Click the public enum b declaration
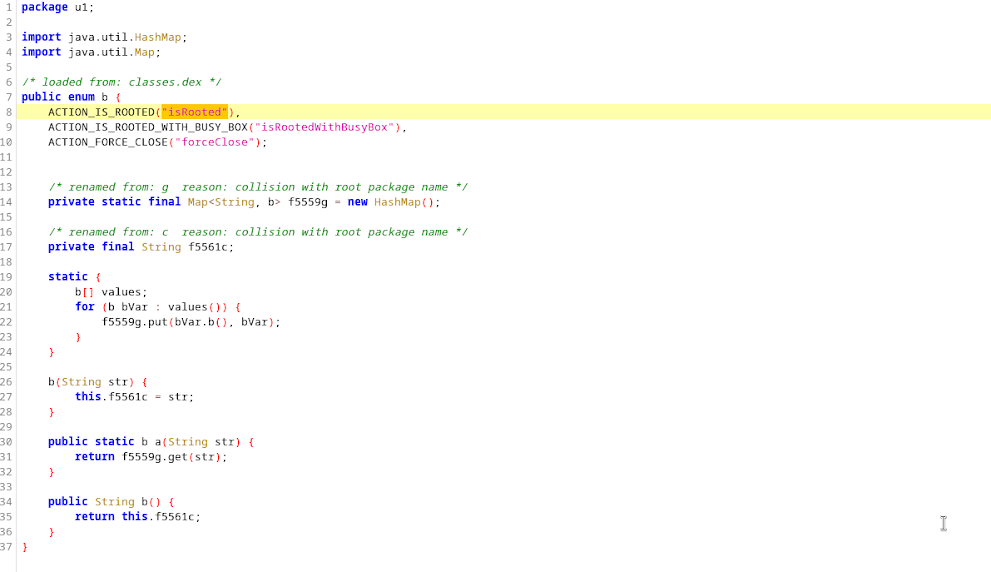Image resolution: width=991 pixels, height=572 pixels. [71, 97]
